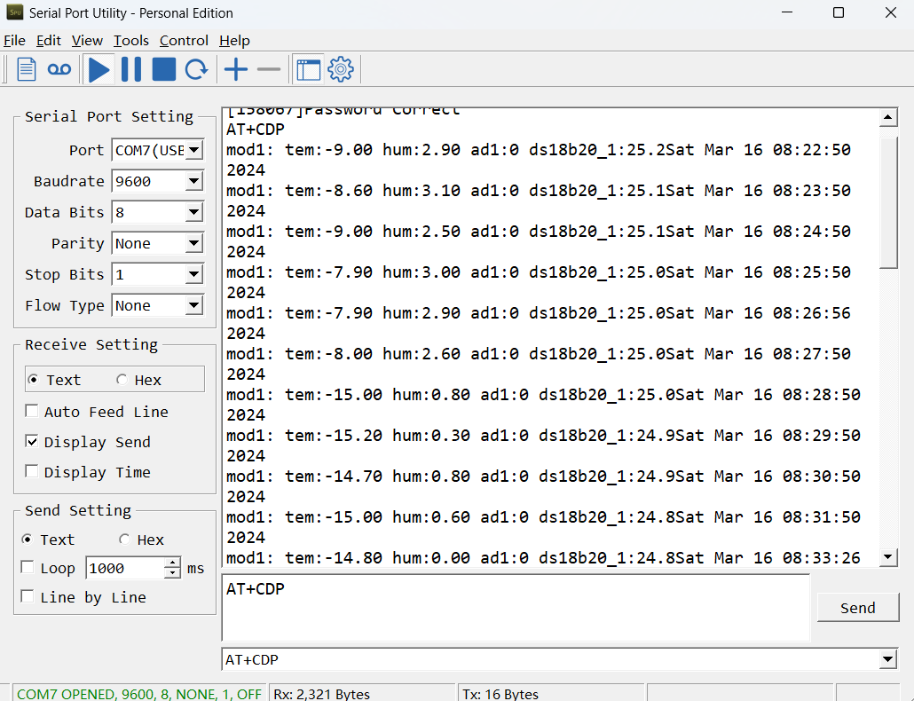Stop the port with the Stop icon
This screenshot has height=701, width=914.
coord(164,69)
